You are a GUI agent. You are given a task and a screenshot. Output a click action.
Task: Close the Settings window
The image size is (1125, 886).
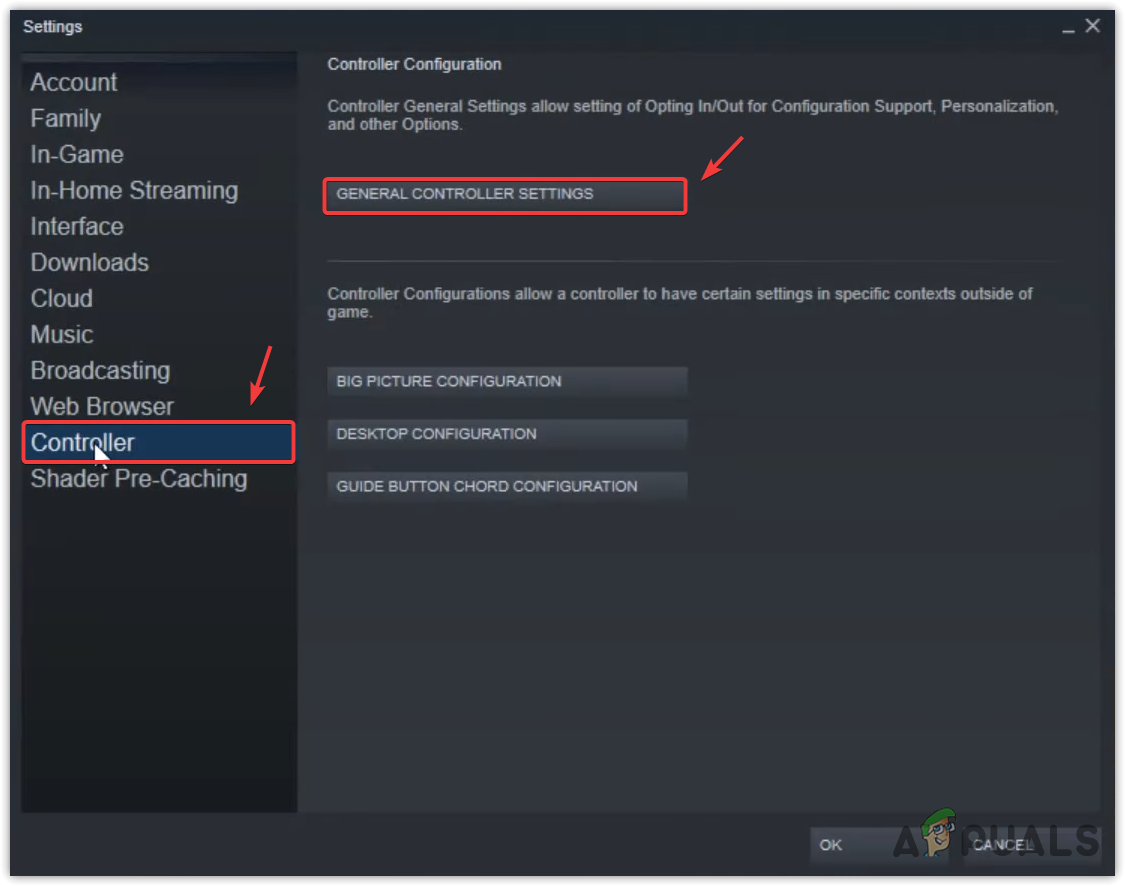(x=1093, y=27)
